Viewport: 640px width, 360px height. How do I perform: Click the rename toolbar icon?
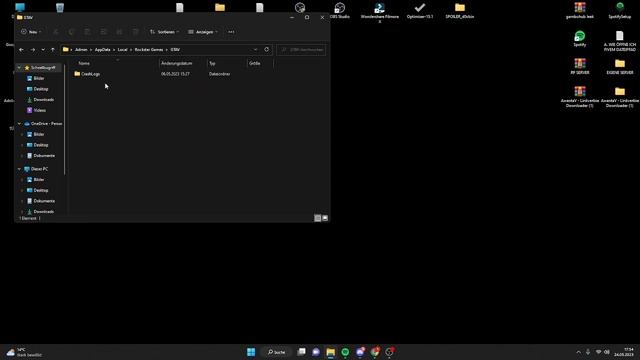(x=104, y=32)
